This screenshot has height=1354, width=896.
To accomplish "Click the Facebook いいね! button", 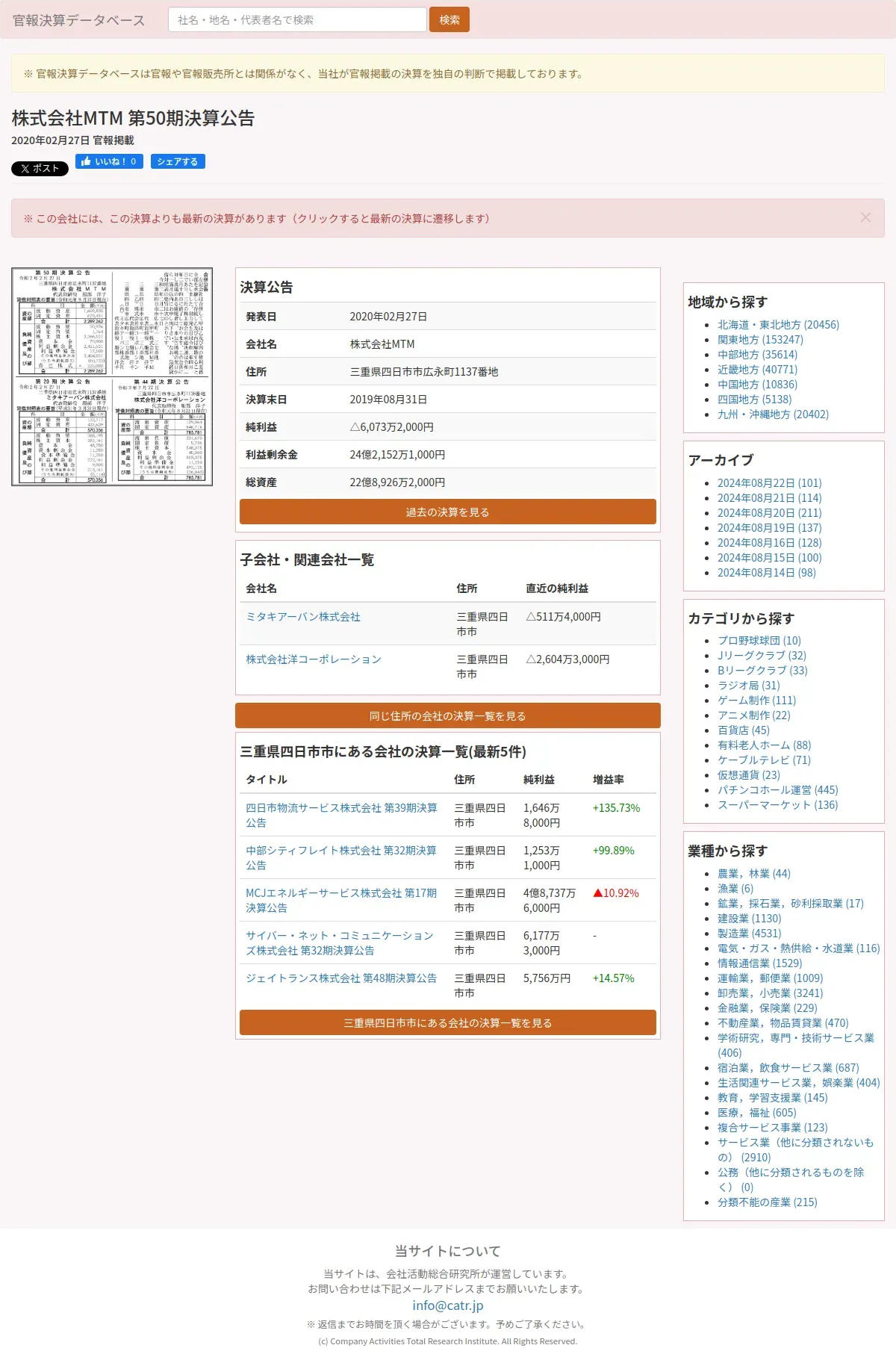I will 109,161.
